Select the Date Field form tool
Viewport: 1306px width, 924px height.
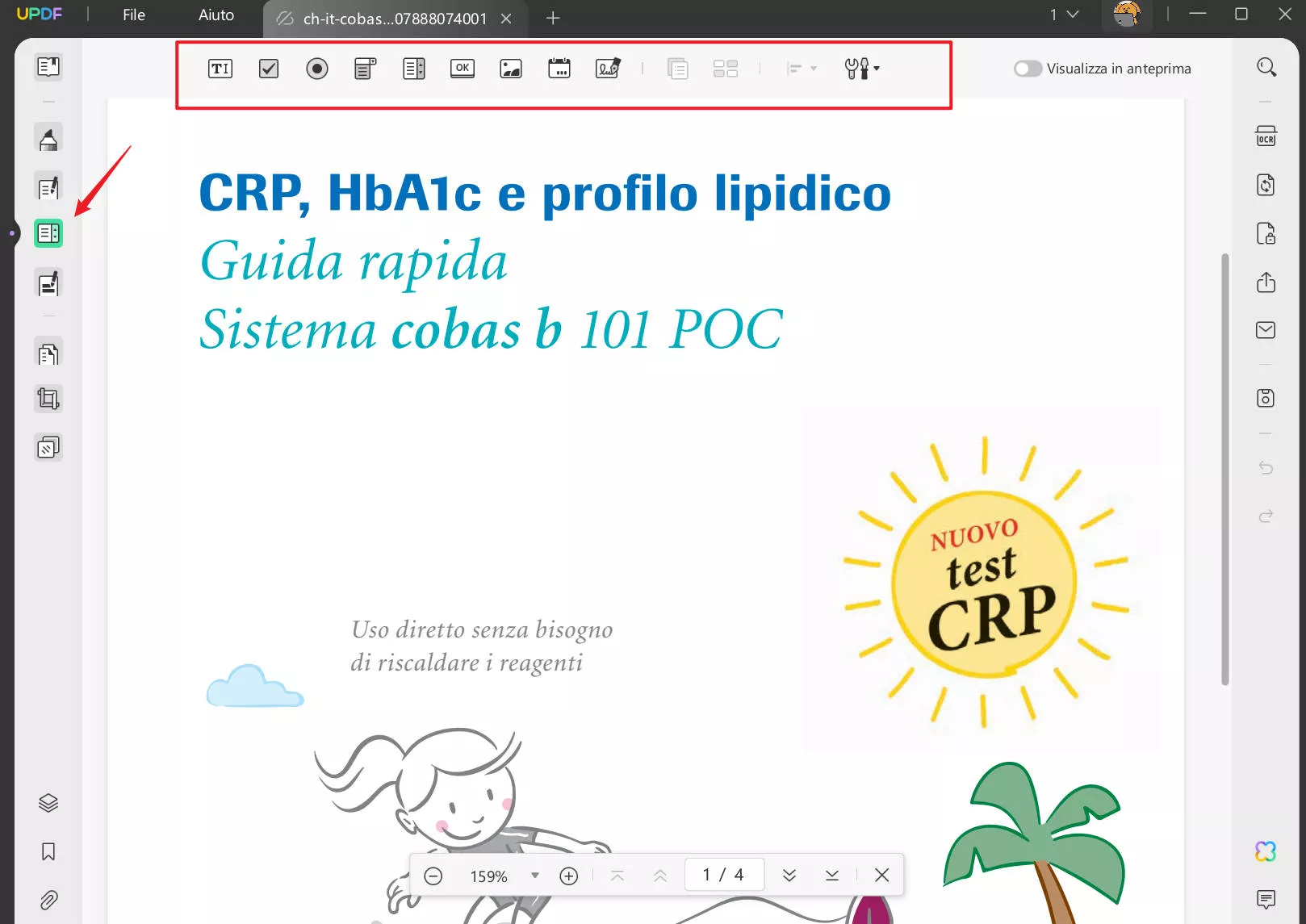click(x=559, y=69)
